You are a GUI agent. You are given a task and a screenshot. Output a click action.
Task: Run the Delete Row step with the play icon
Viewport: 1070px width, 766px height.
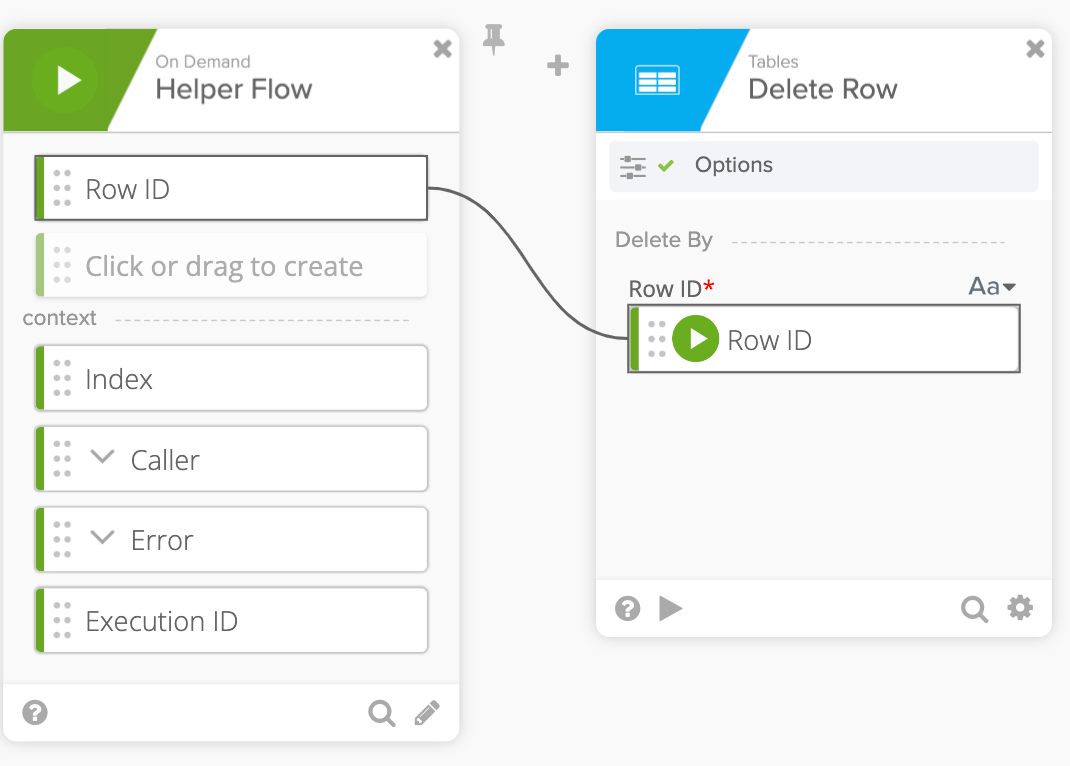pos(670,608)
